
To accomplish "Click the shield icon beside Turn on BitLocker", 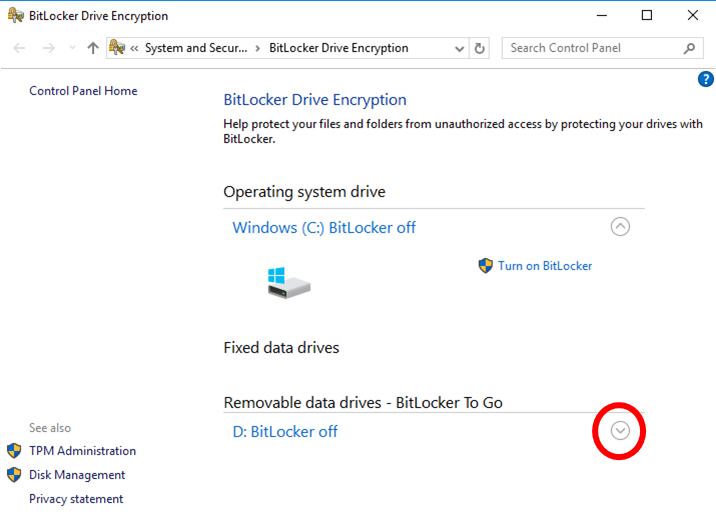I will pos(486,266).
